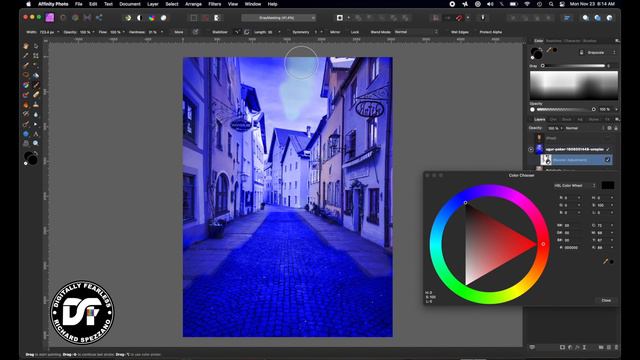Select the Erase Brush tool
Viewport: 640px width, 360px height.
(x=36, y=95)
